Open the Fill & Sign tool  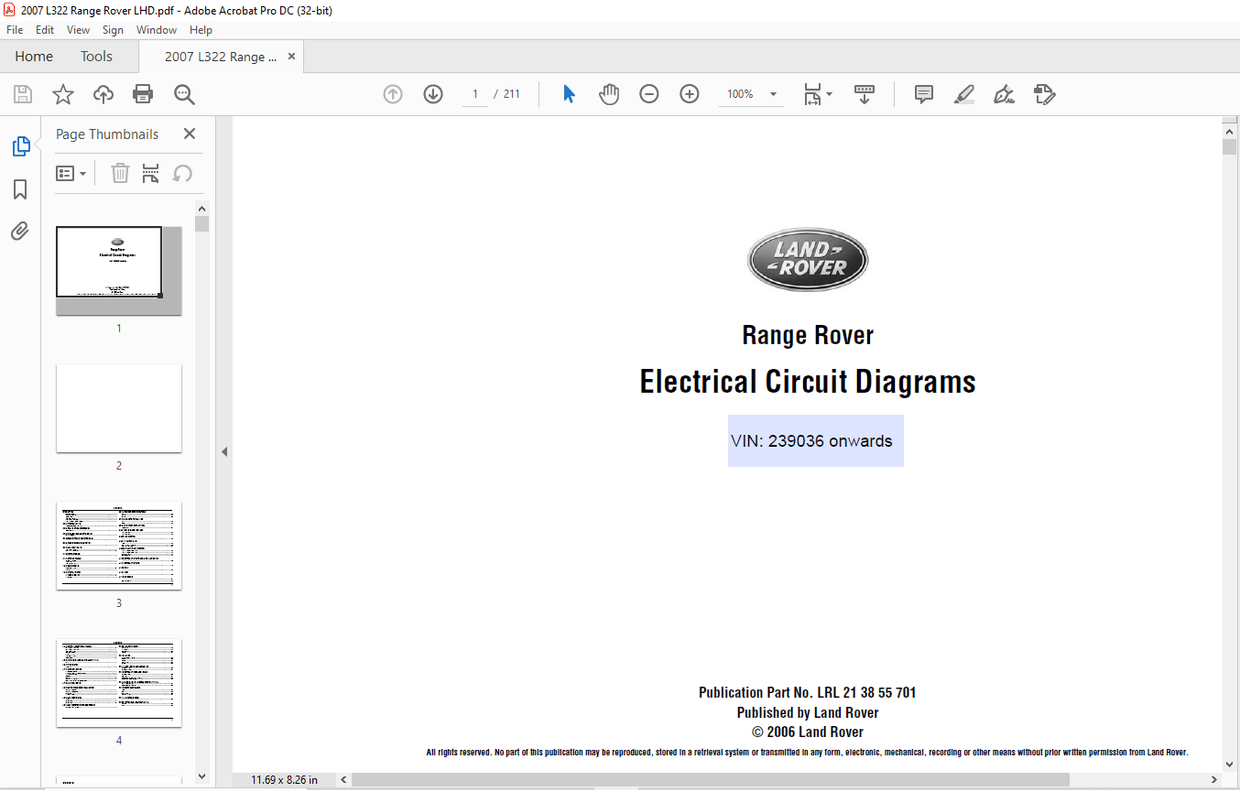coord(1003,93)
